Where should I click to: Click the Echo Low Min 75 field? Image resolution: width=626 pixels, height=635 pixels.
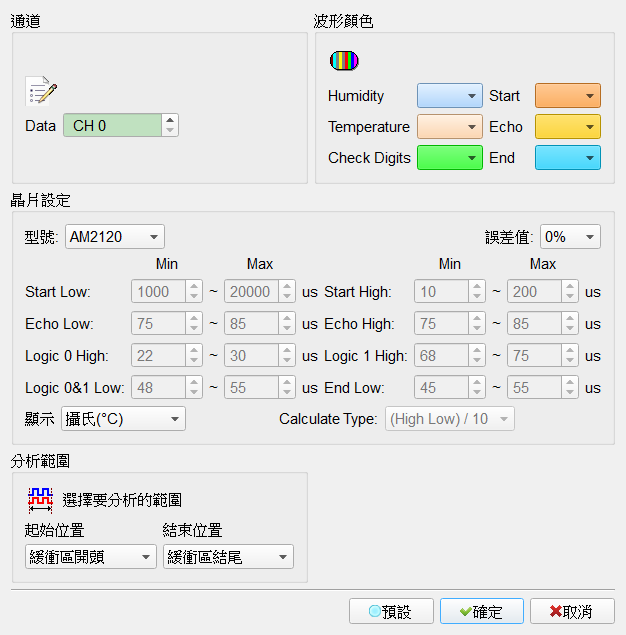pos(158,323)
